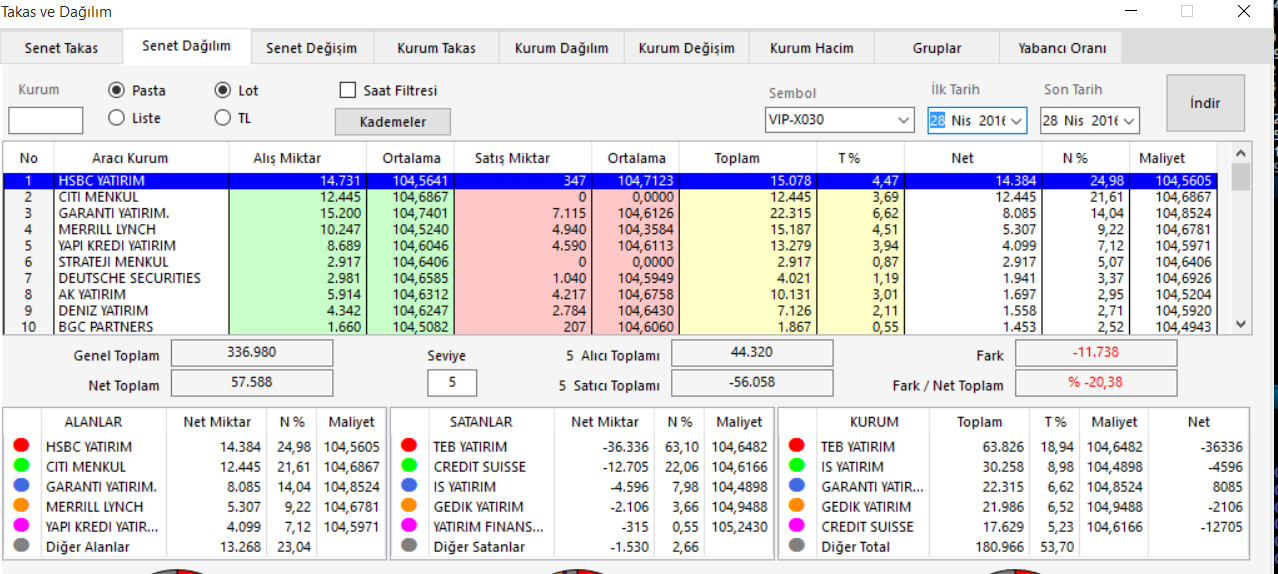Click blue dot beside GARANTI YATIRIM in KURUM panel
The height and width of the screenshot is (574, 1278).
tap(796, 486)
